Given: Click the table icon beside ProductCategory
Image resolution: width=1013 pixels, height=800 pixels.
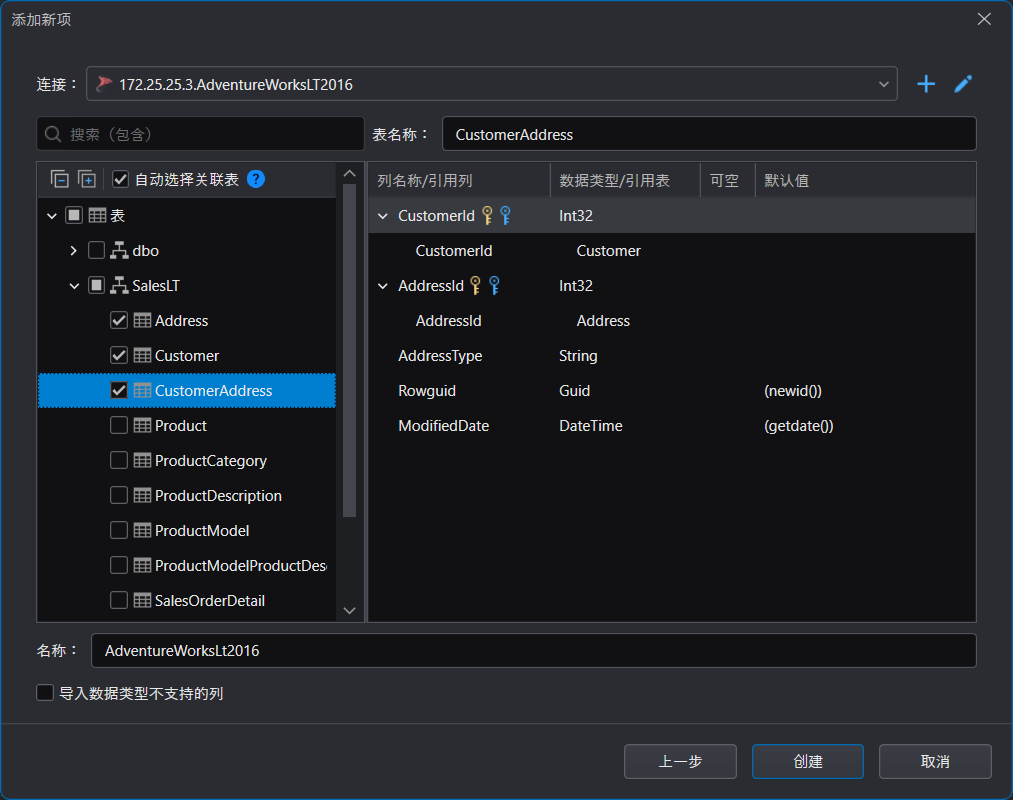Looking at the screenshot, I should [142, 460].
